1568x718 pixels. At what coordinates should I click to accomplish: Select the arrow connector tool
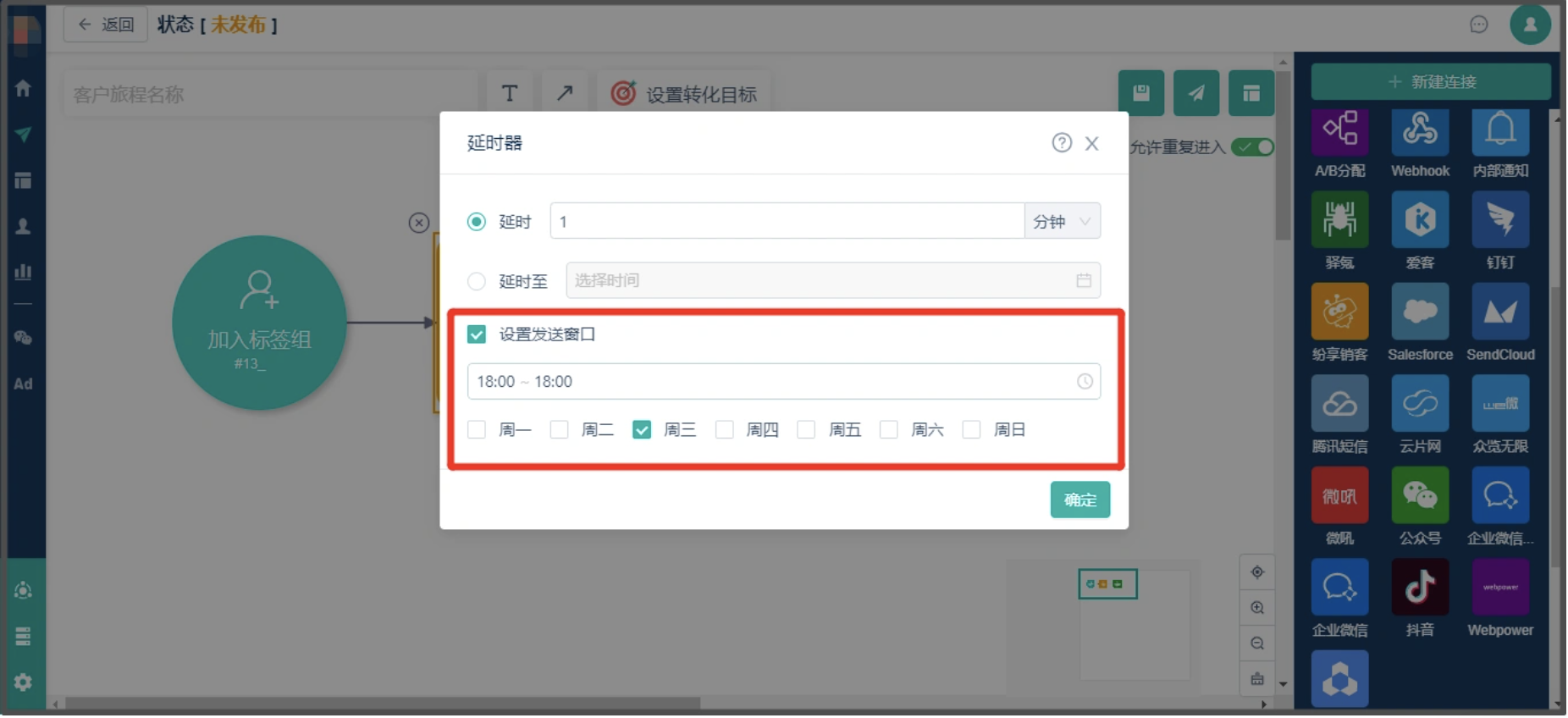[566, 93]
